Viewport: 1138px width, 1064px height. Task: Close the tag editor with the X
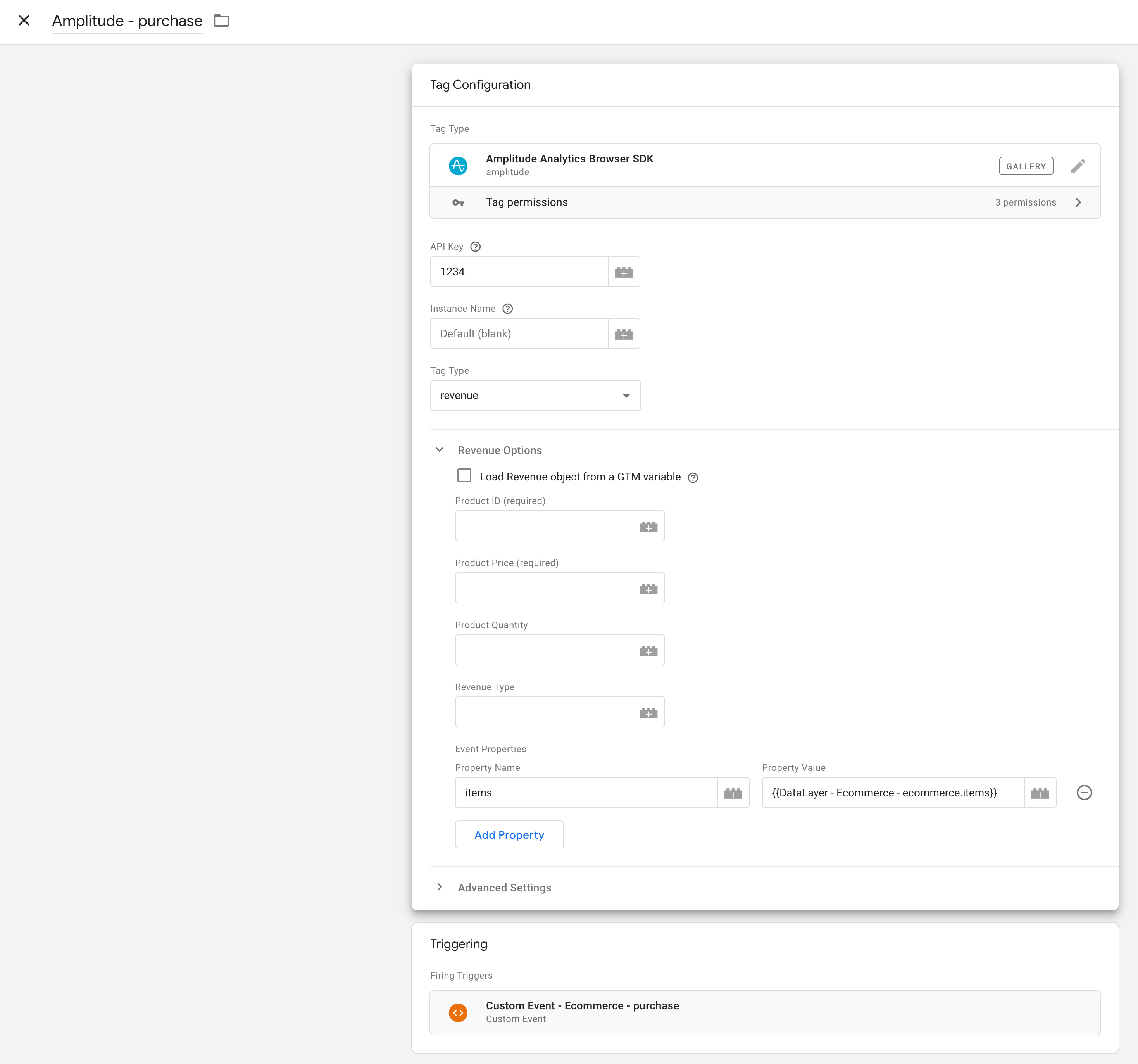pyautogui.click(x=24, y=21)
